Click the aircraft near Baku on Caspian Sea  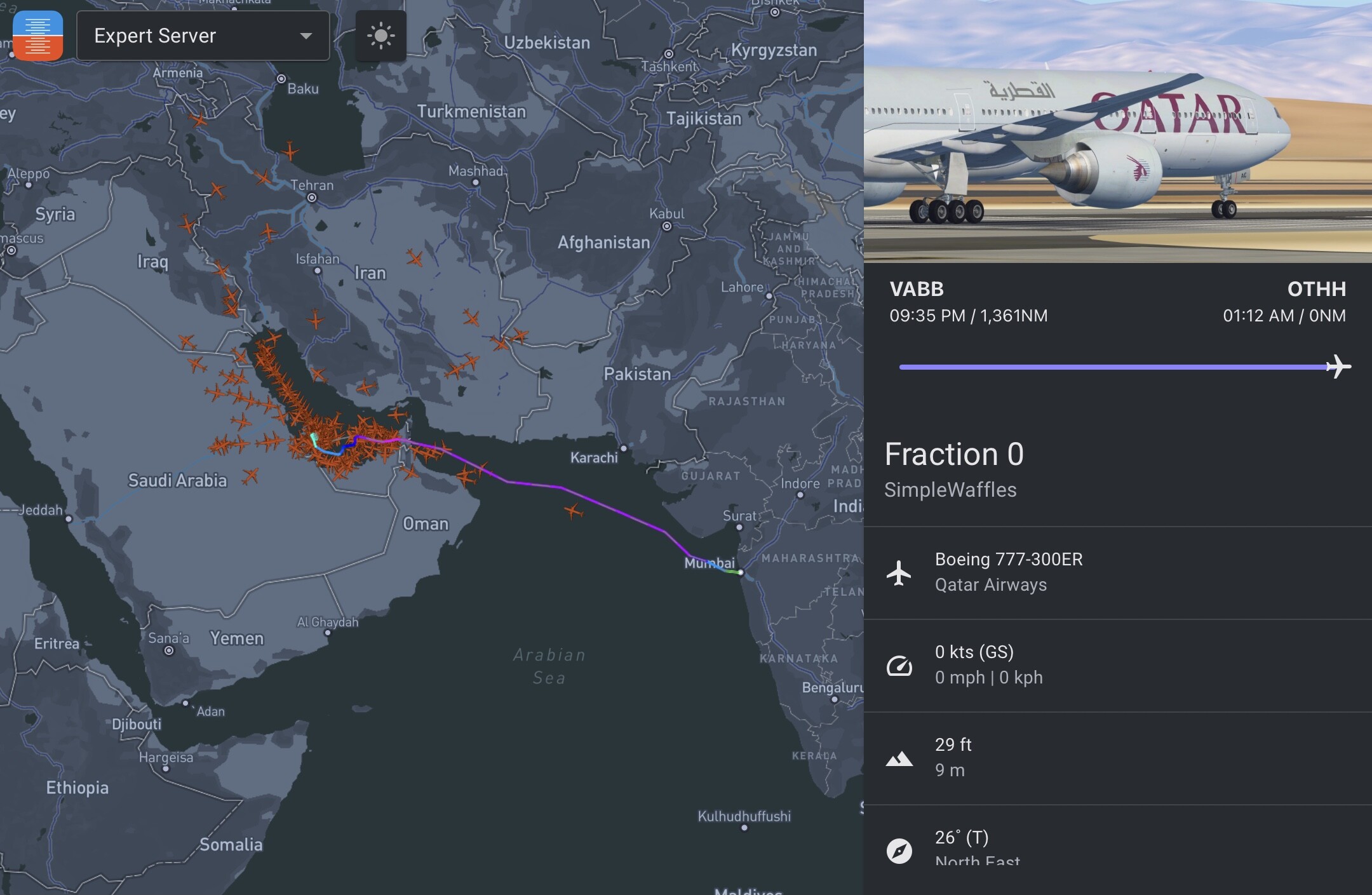pyautogui.click(x=290, y=152)
